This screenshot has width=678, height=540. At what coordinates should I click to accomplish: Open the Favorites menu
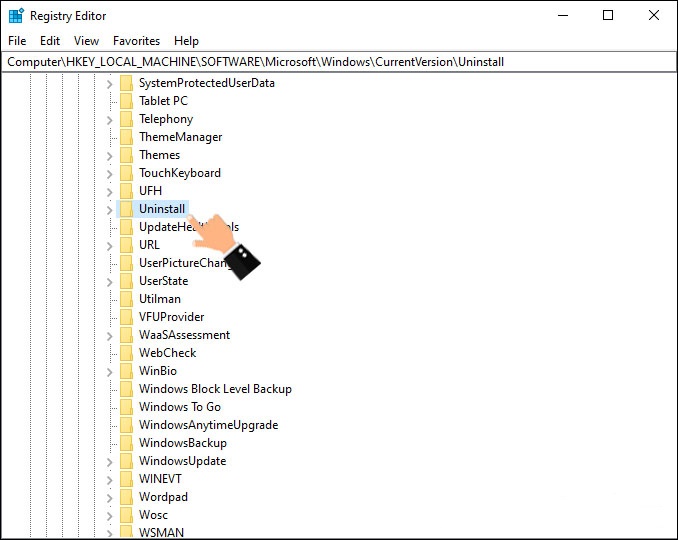coord(136,41)
